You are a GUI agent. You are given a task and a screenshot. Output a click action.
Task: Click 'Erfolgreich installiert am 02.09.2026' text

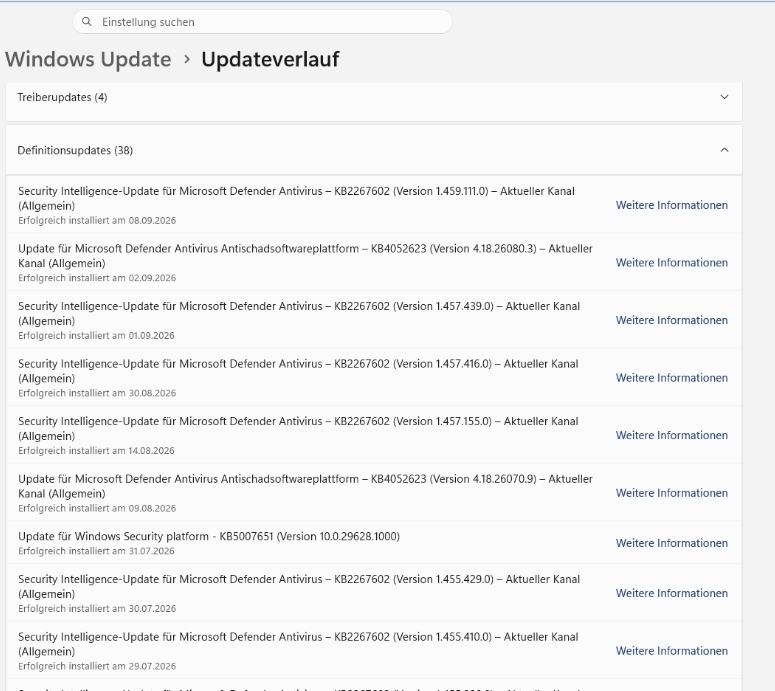[97, 278]
